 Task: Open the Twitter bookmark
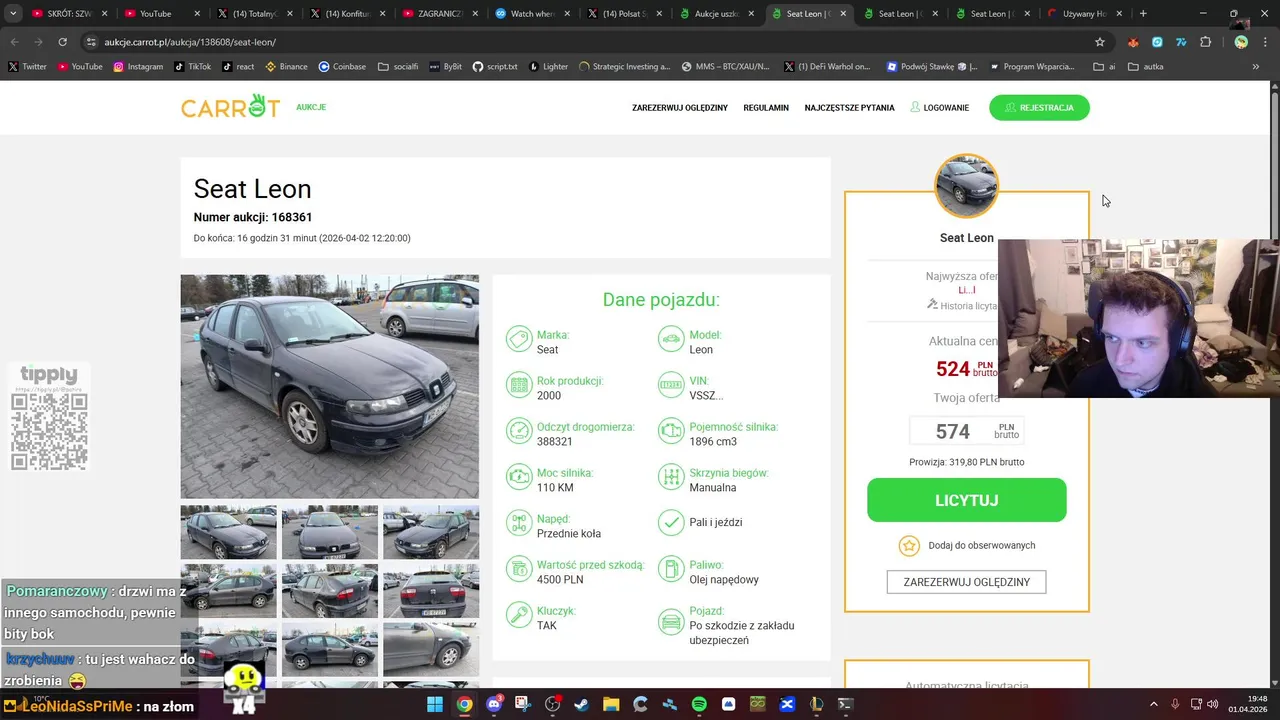coord(27,67)
